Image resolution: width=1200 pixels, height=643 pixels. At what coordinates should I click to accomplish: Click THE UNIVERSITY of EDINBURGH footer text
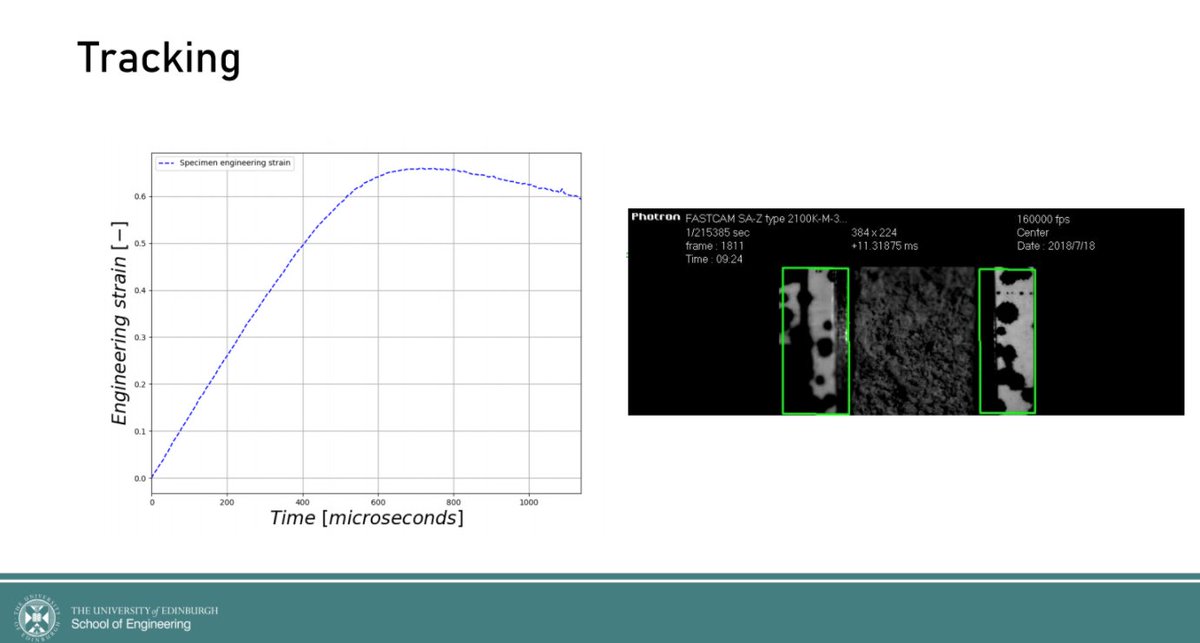point(144,609)
